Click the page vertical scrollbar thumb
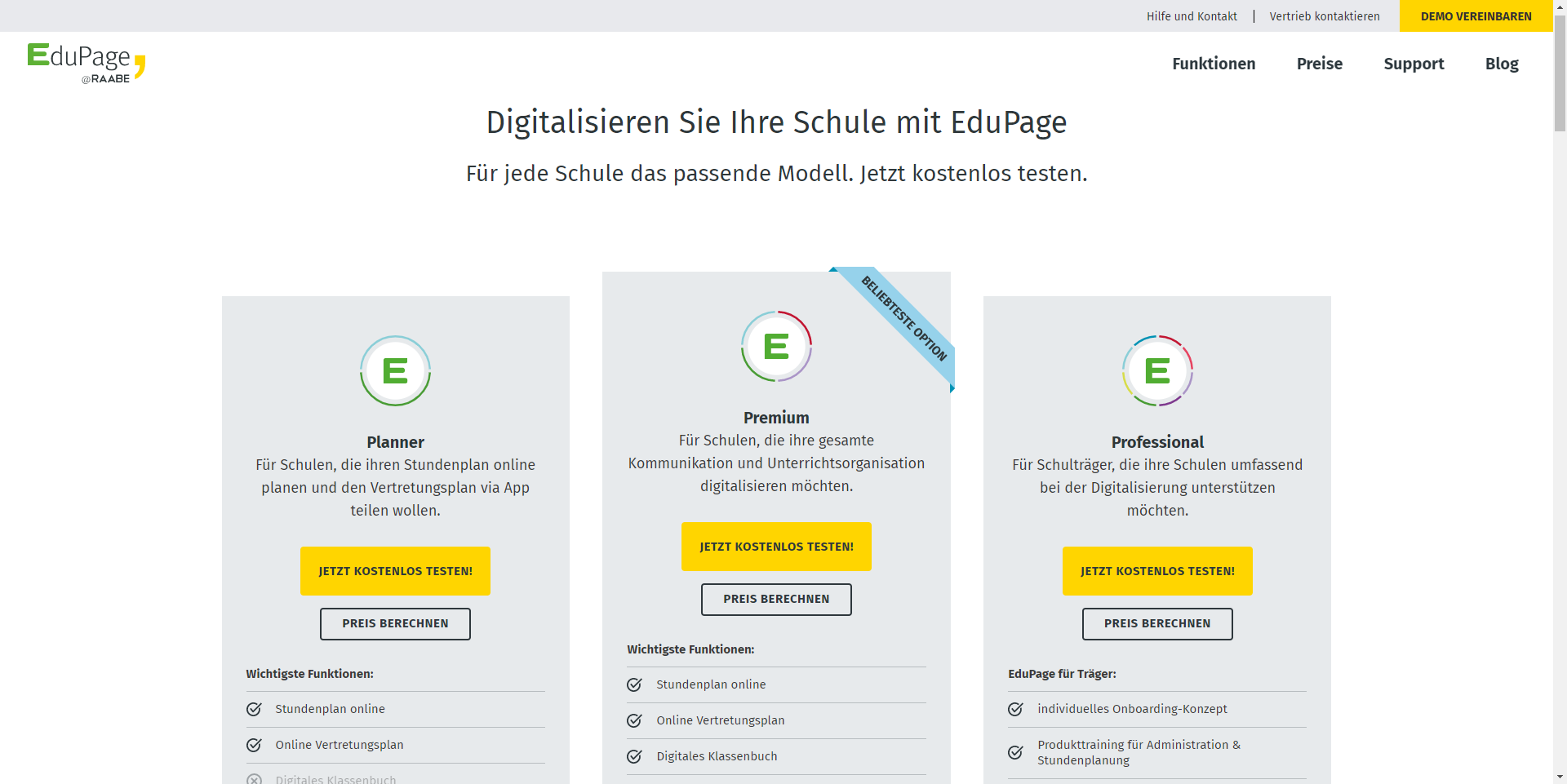The height and width of the screenshot is (784, 1567). pyautogui.click(x=1560, y=72)
